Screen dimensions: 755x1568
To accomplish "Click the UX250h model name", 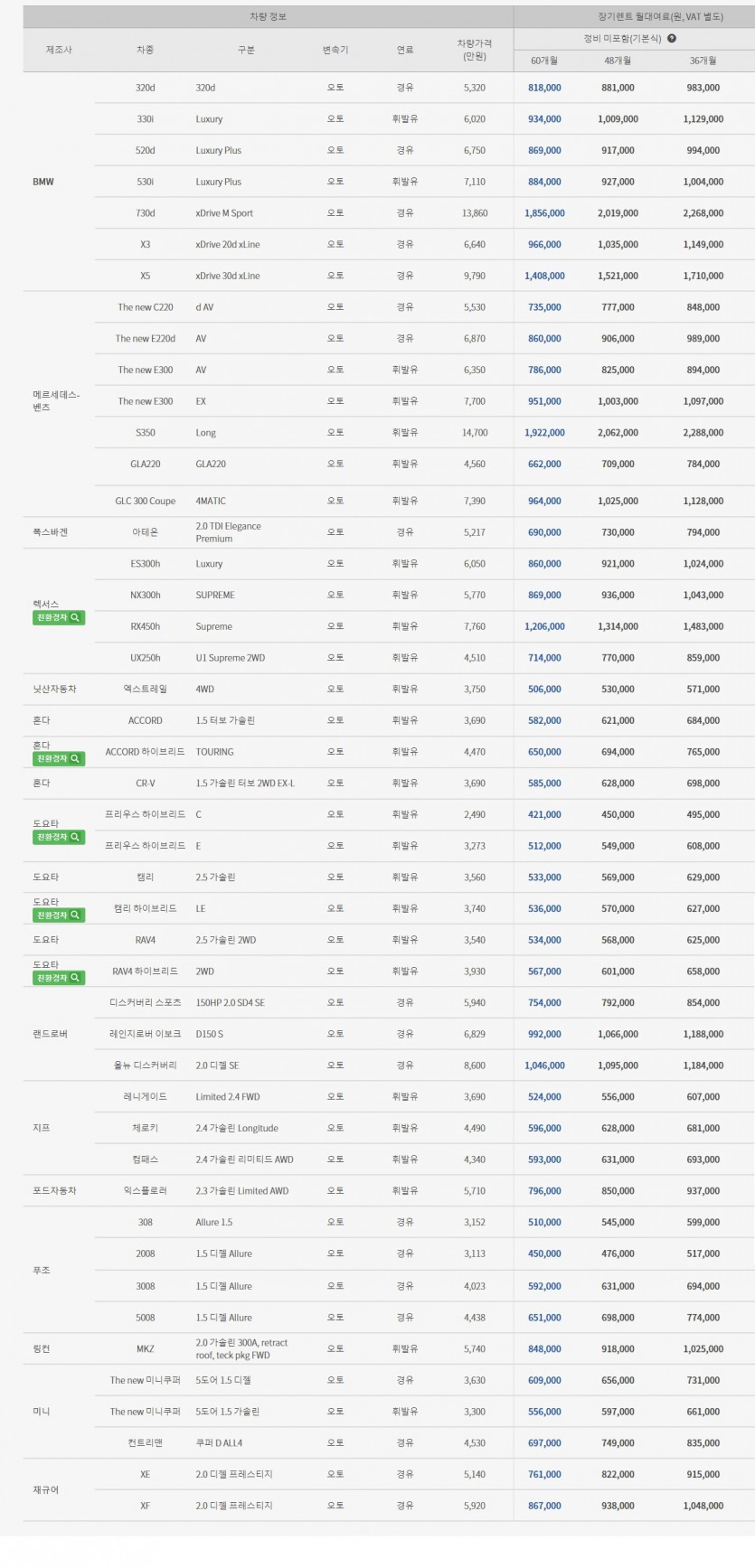I will (145, 658).
